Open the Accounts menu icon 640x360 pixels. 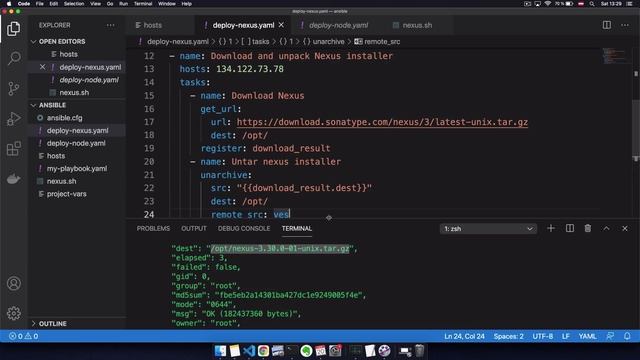coord(13,283)
